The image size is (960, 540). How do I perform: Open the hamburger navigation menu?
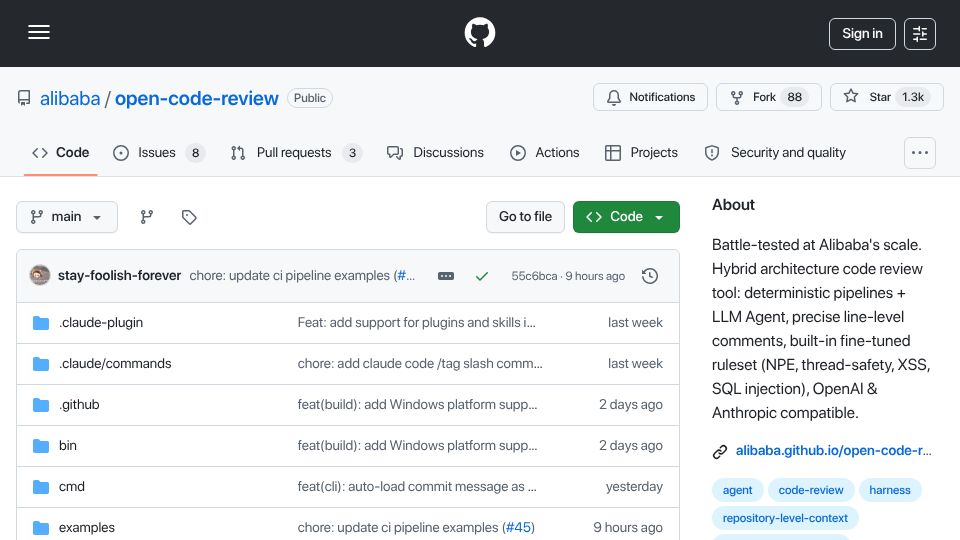(39, 32)
